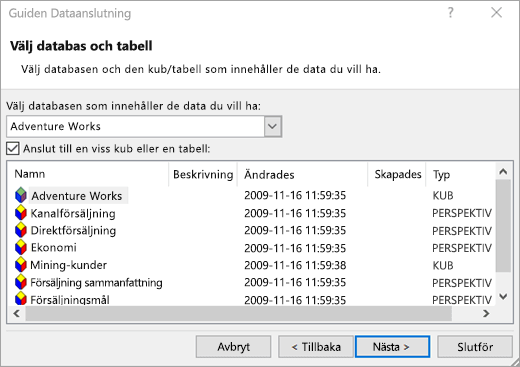Click the Direktförsäljning perspective icon
Viewport: 520px width, 367px height.
point(21,230)
